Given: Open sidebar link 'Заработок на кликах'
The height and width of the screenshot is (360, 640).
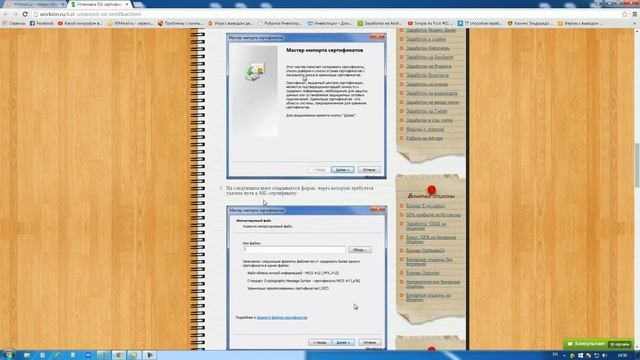Looking at the screenshot, I should coord(427,84).
